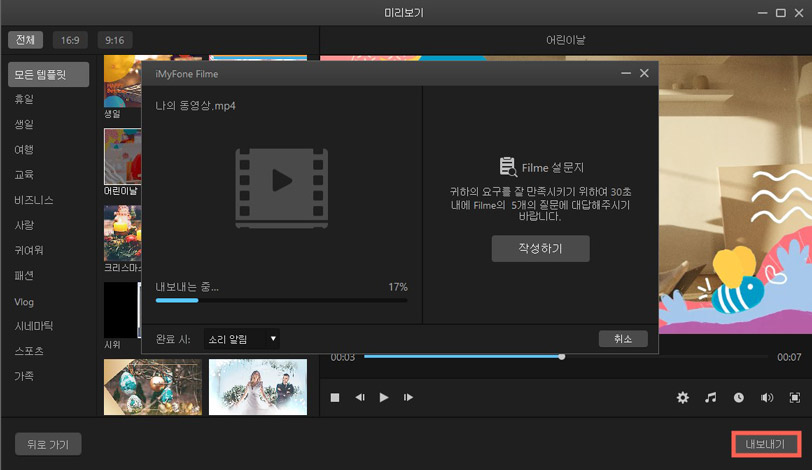
Task: Select 모든 템플릿 category
Action: 49,75
